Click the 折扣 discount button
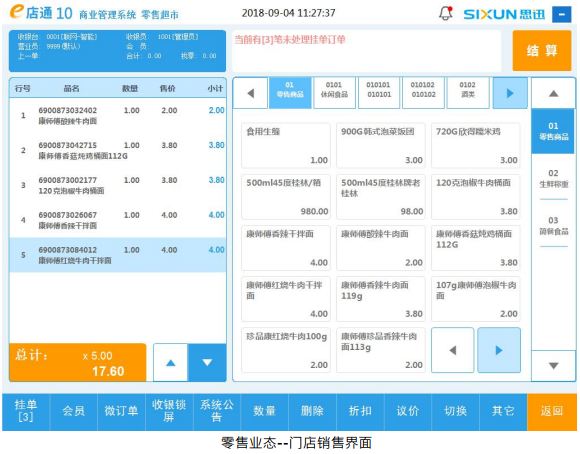580x454 pixels. (x=360, y=411)
